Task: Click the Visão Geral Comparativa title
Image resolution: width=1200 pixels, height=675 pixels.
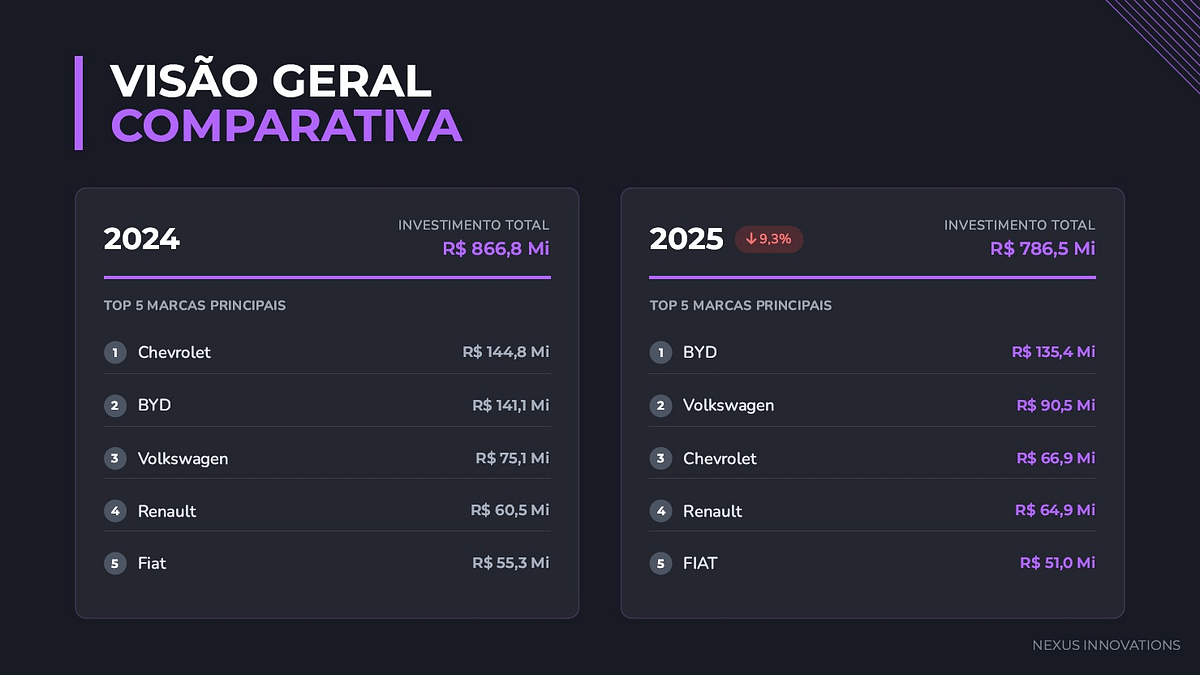Action: pos(286,103)
